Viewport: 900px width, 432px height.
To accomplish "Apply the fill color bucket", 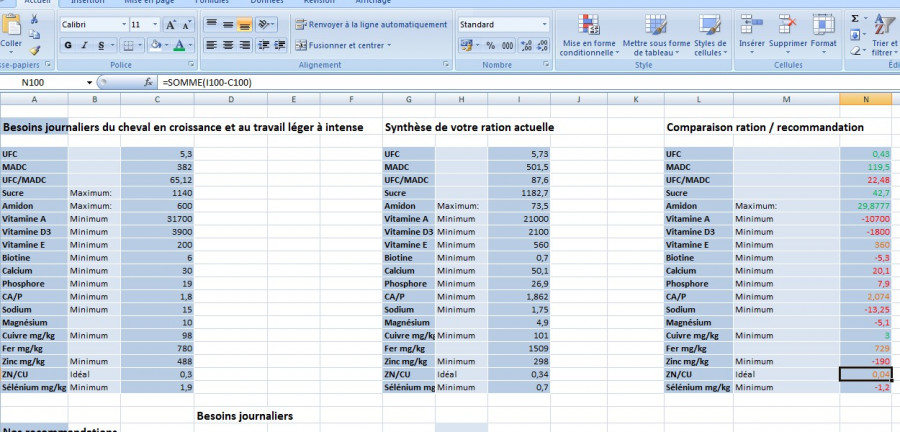I will (x=155, y=45).
